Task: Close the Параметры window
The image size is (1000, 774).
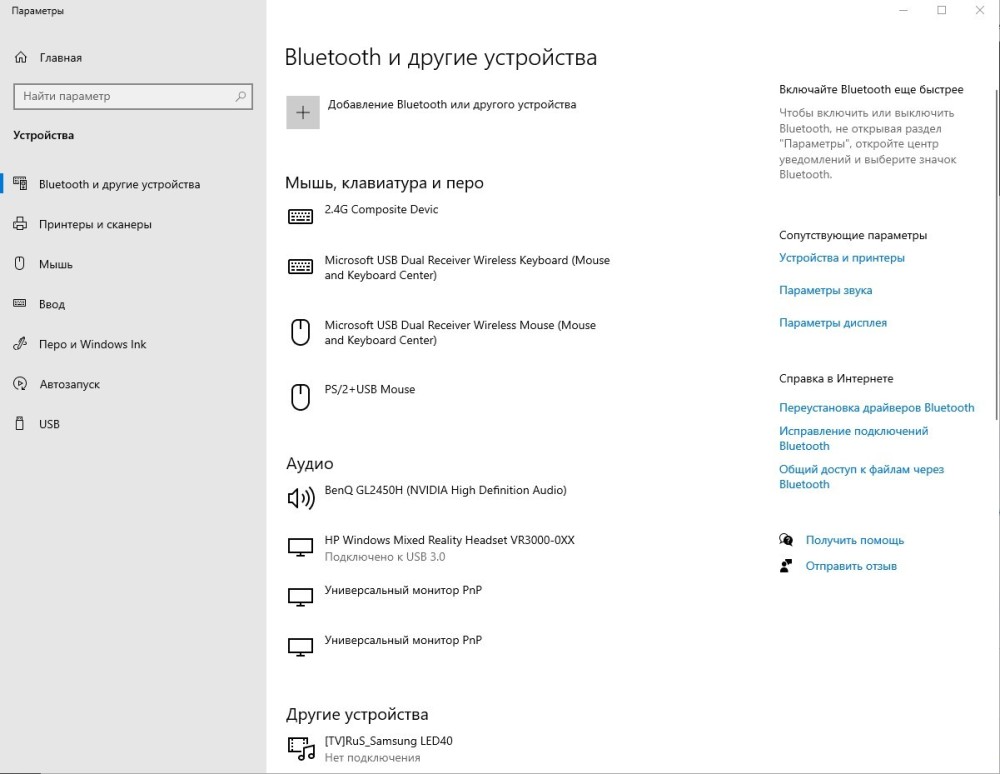Action: click(x=980, y=10)
